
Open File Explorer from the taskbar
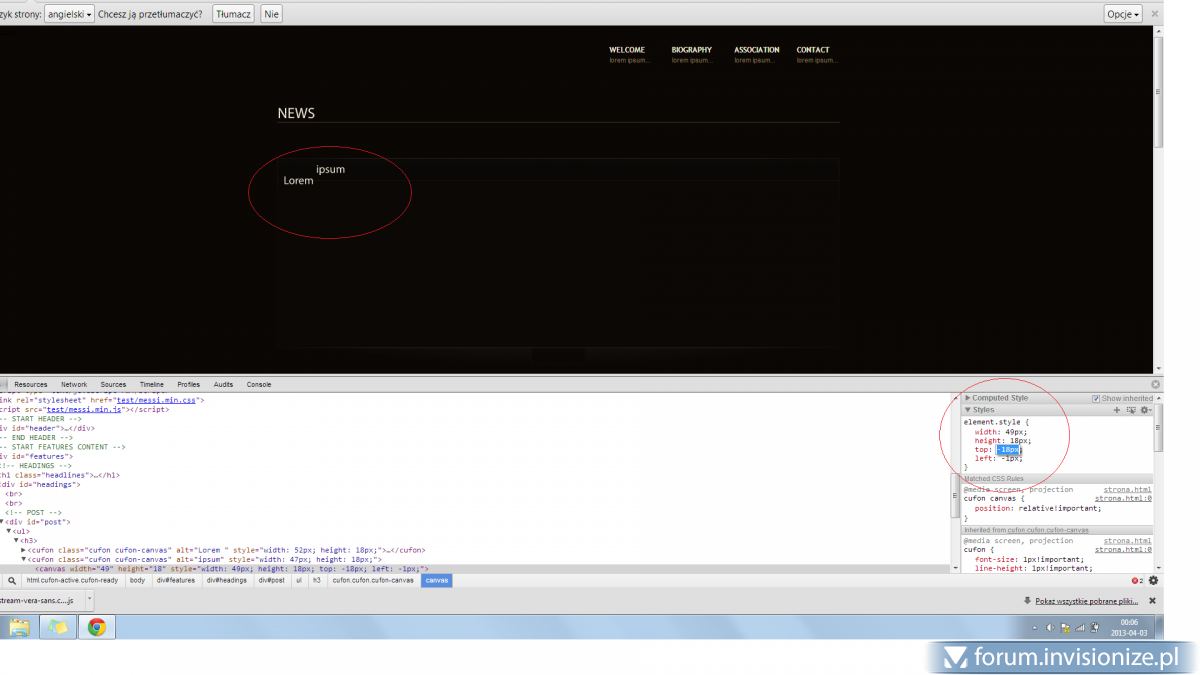tap(19, 627)
